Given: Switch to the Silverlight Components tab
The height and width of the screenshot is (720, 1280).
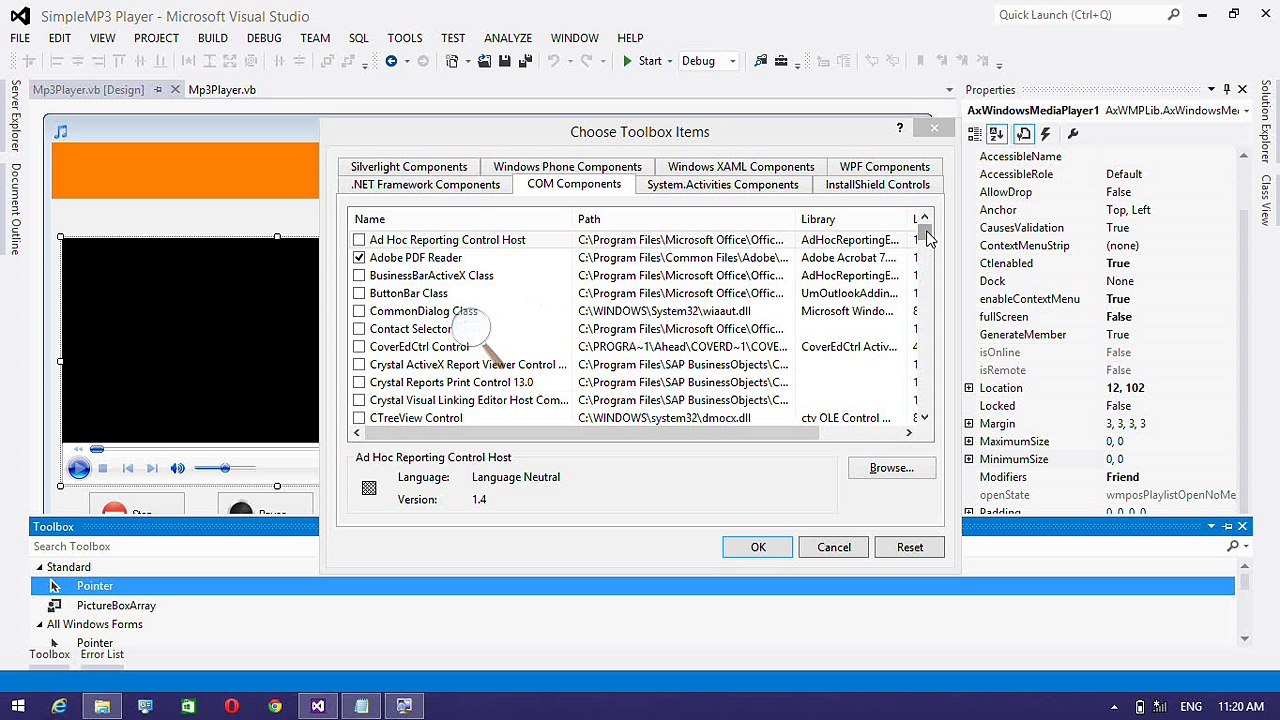Looking at the screenshot, I should point(409,167).
